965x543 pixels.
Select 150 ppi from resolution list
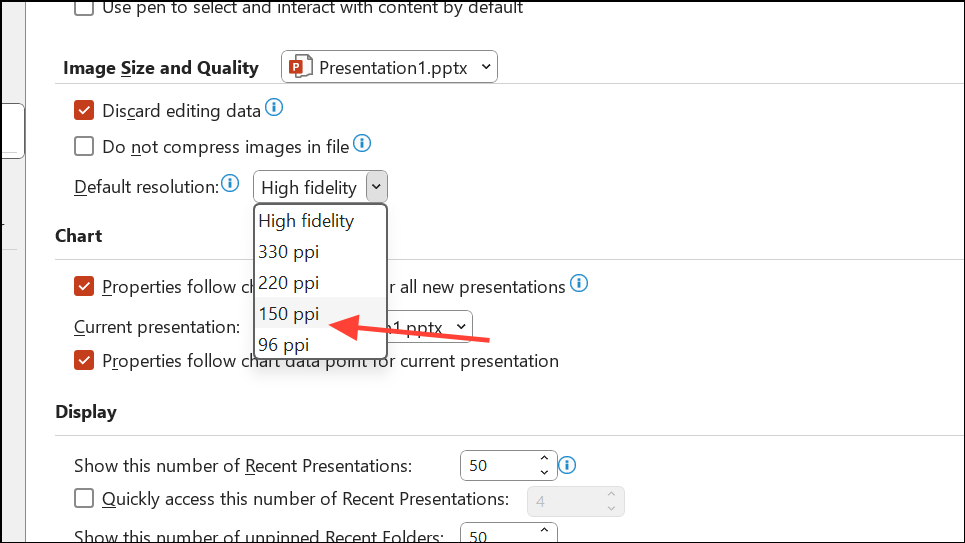click(289, 313)
